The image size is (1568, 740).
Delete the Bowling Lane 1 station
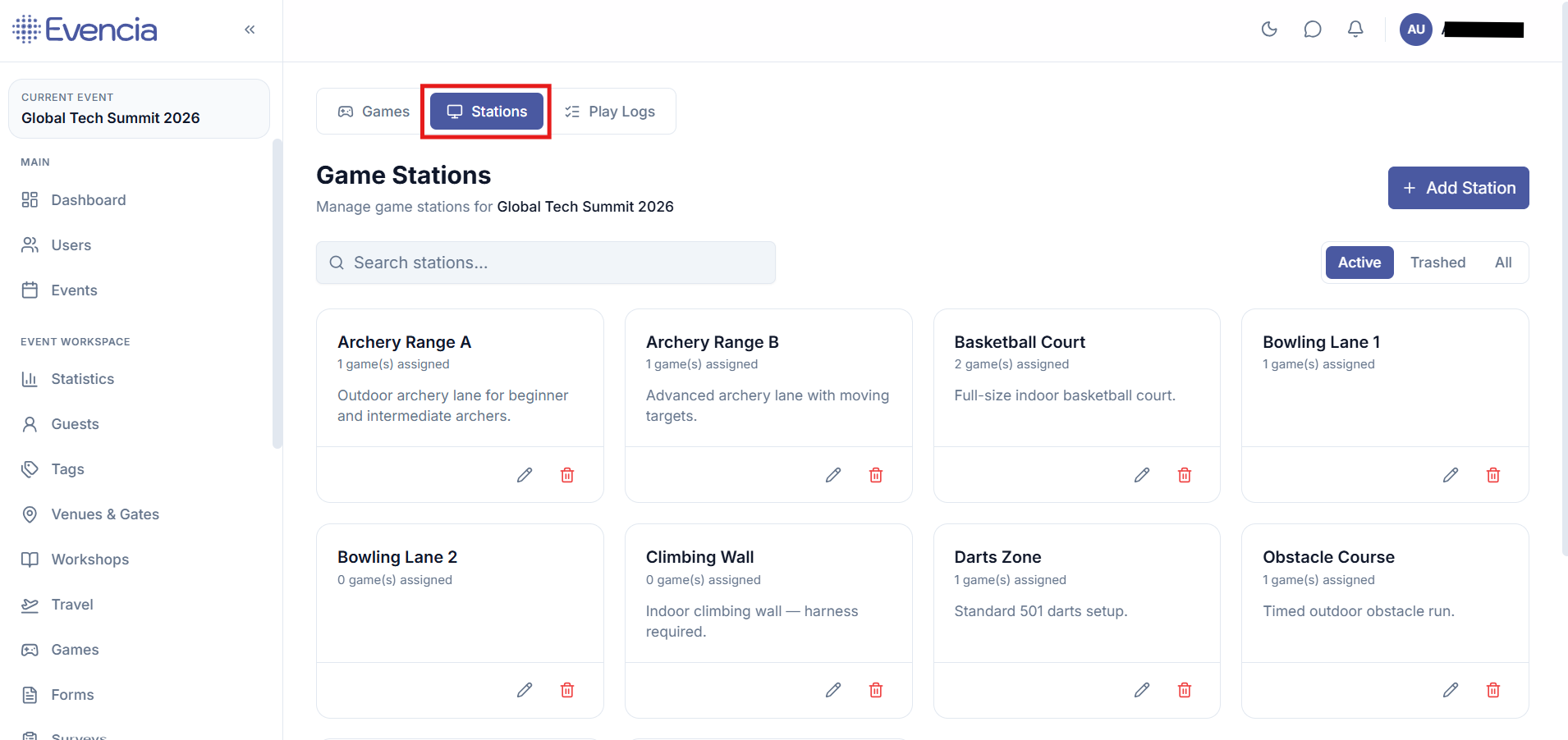(x=1493, y=475)
